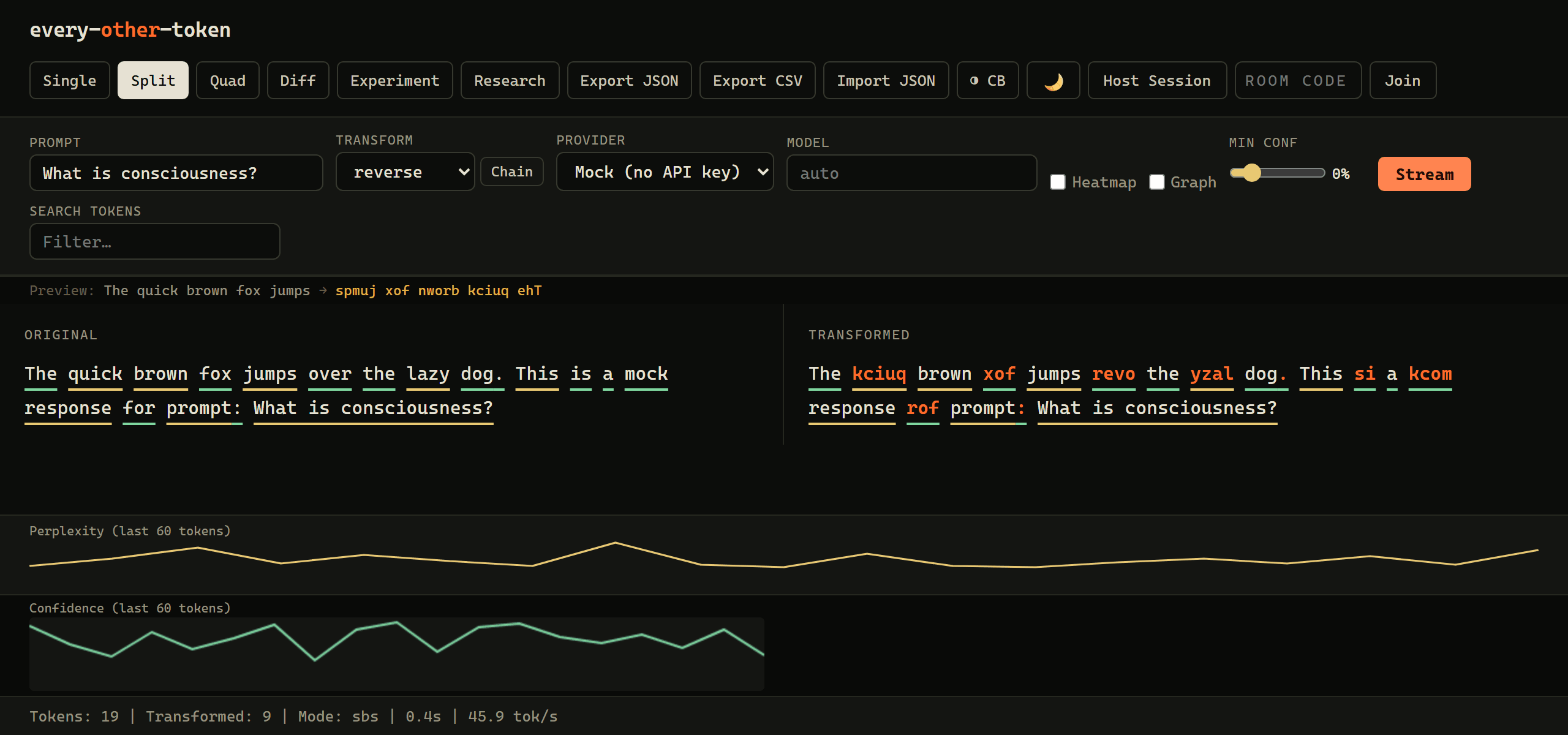1568x735 pixels.
Task: Open the Transform dropdown showing reverse
Action: pyautogui.click(x=405, y=171)
